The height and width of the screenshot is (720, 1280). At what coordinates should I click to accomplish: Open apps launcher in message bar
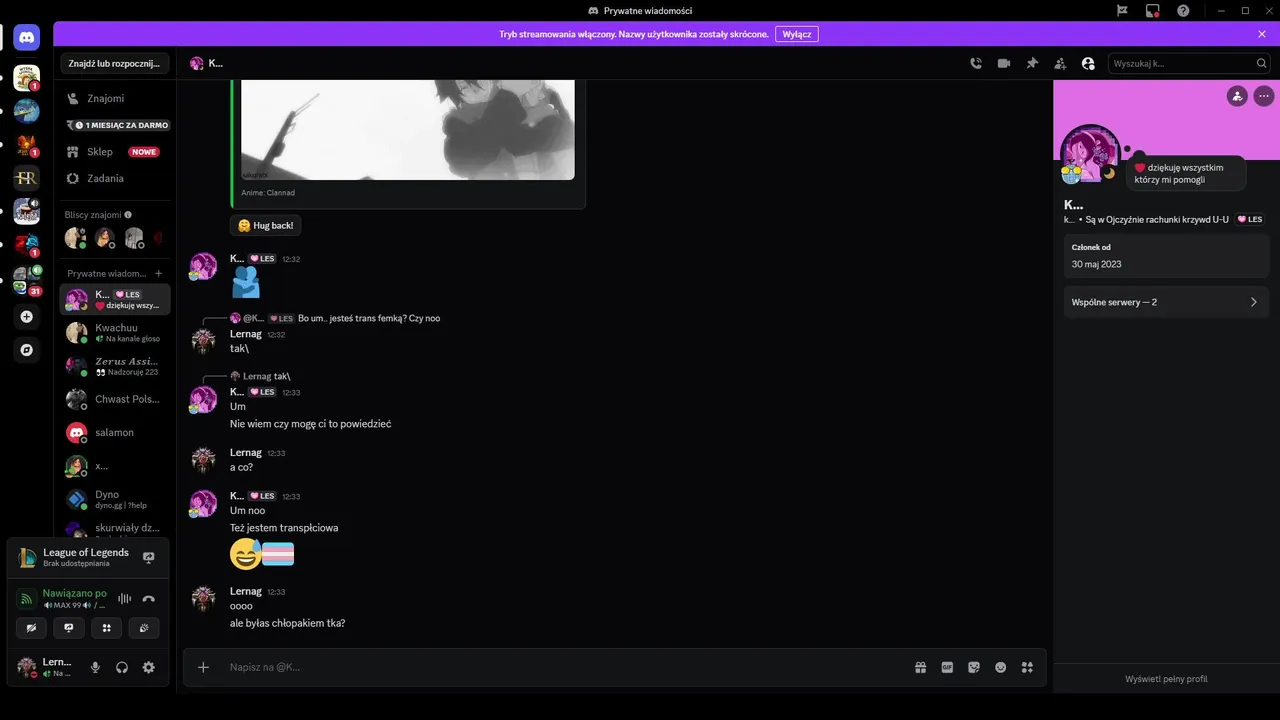coord(1027,667)
